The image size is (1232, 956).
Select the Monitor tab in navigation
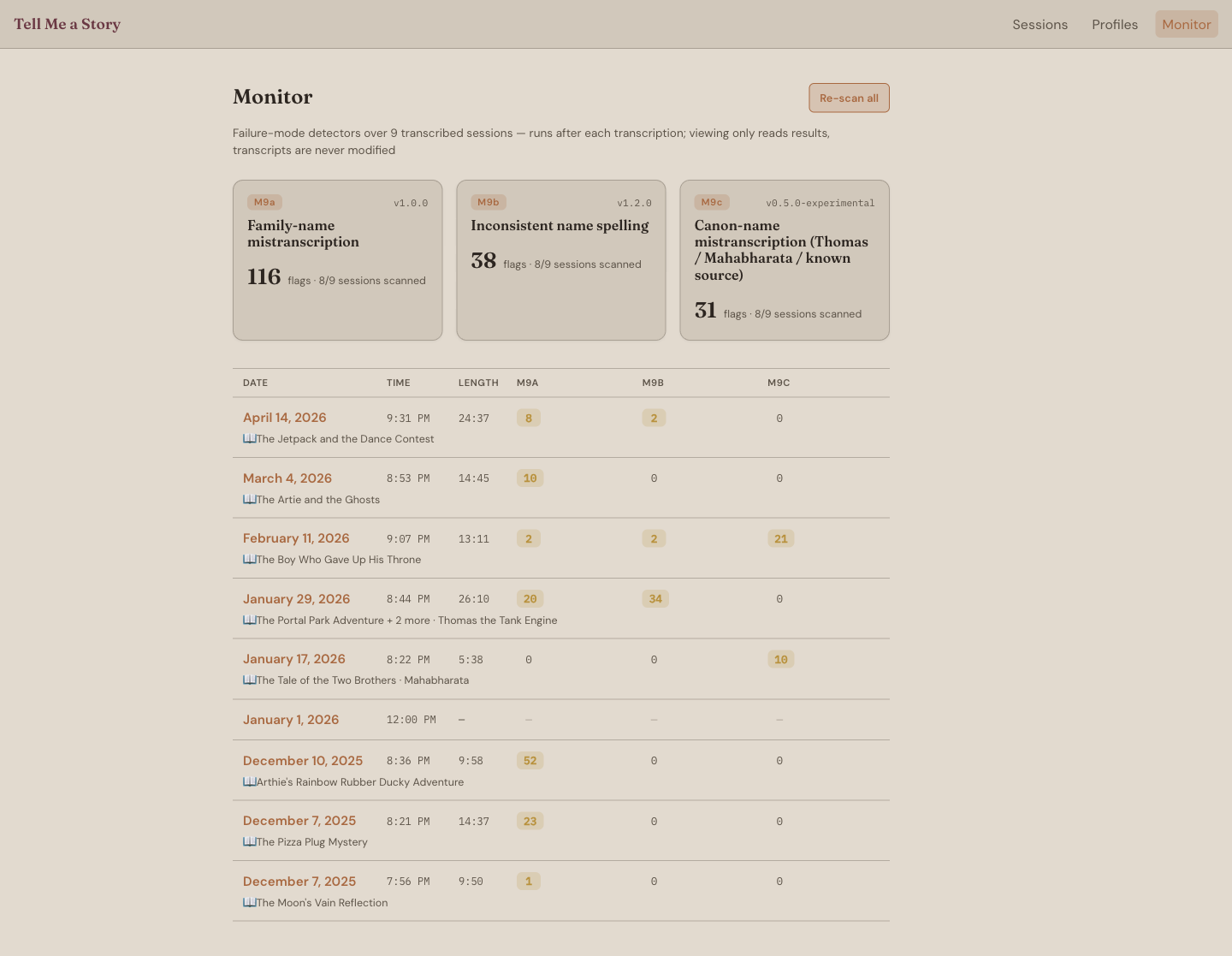coord(1187,24)
